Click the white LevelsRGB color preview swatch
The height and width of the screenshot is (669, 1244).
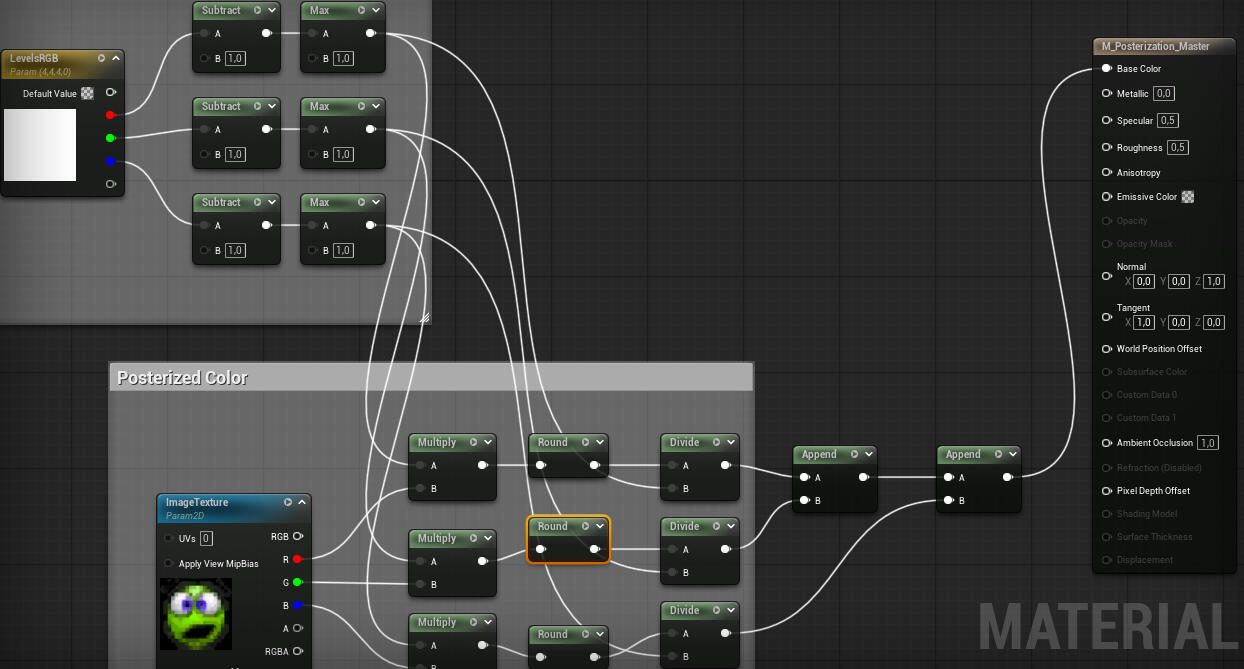coord(40,145)
